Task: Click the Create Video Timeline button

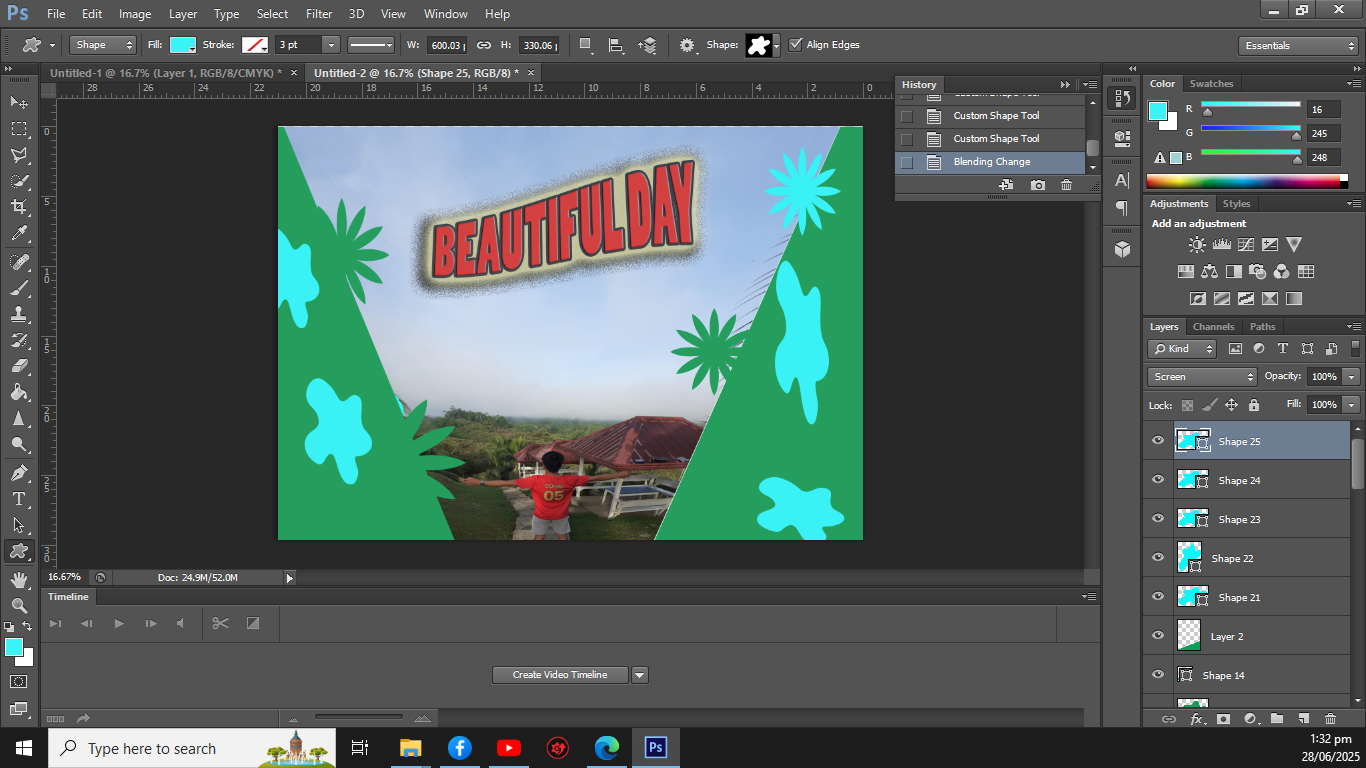Action: point(560,675)
